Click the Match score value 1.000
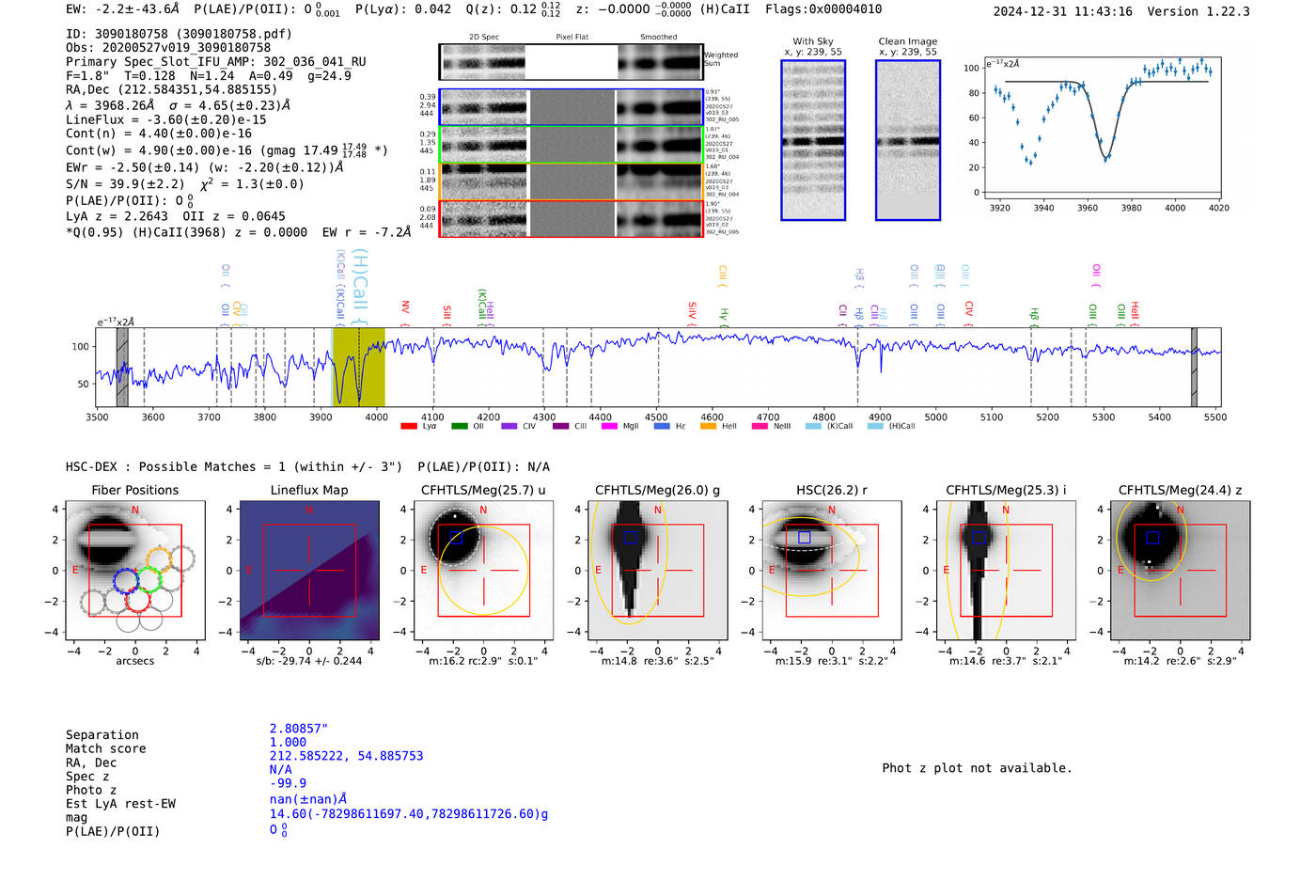Viewport: 1316px width, 896px height. (288, 742)
